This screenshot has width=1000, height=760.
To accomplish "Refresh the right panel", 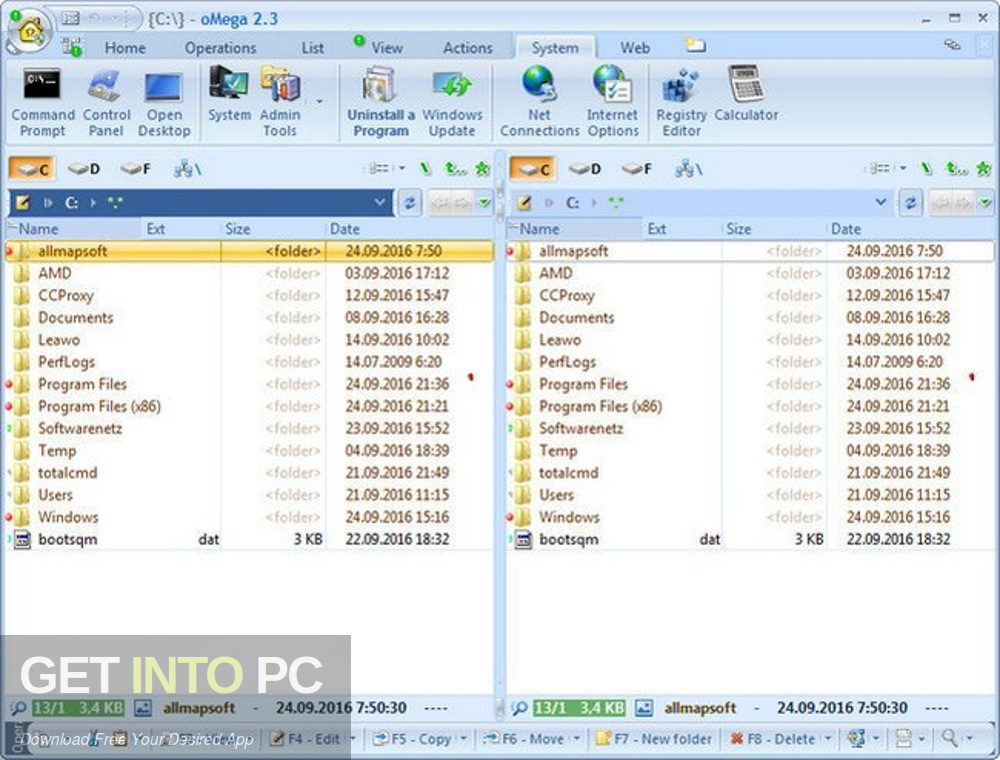I will [x=910, y=203].
